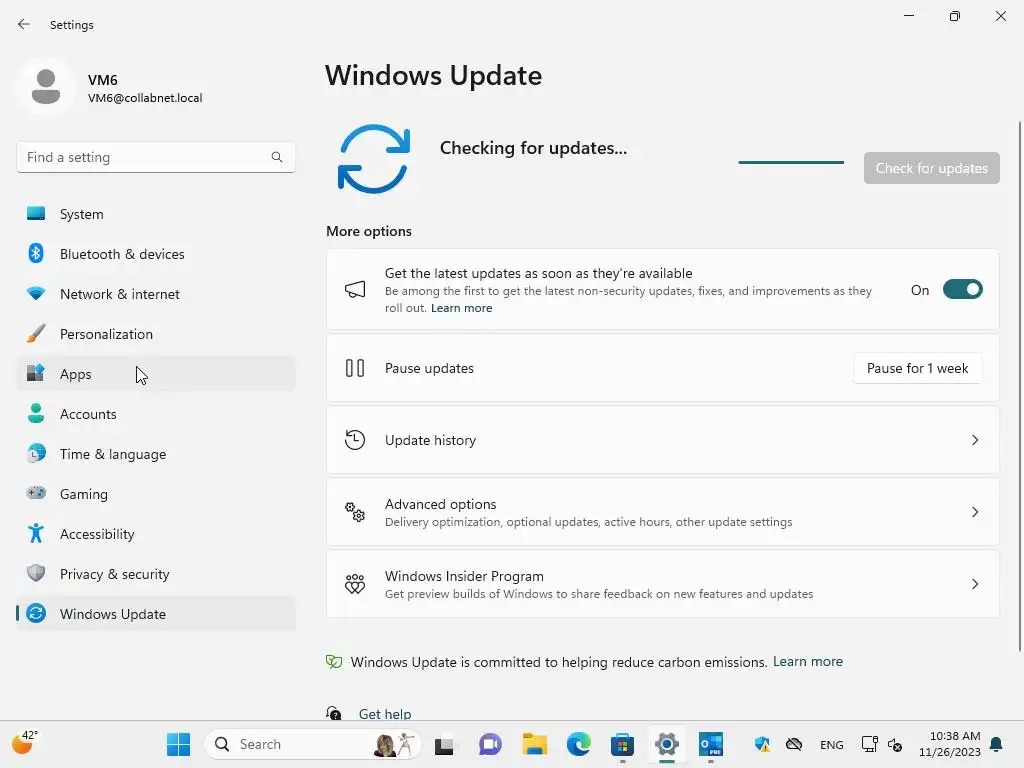Click the VM6@collabnet.local account email
Screen dimensions: 1024x768
click(x=145, y=98)
